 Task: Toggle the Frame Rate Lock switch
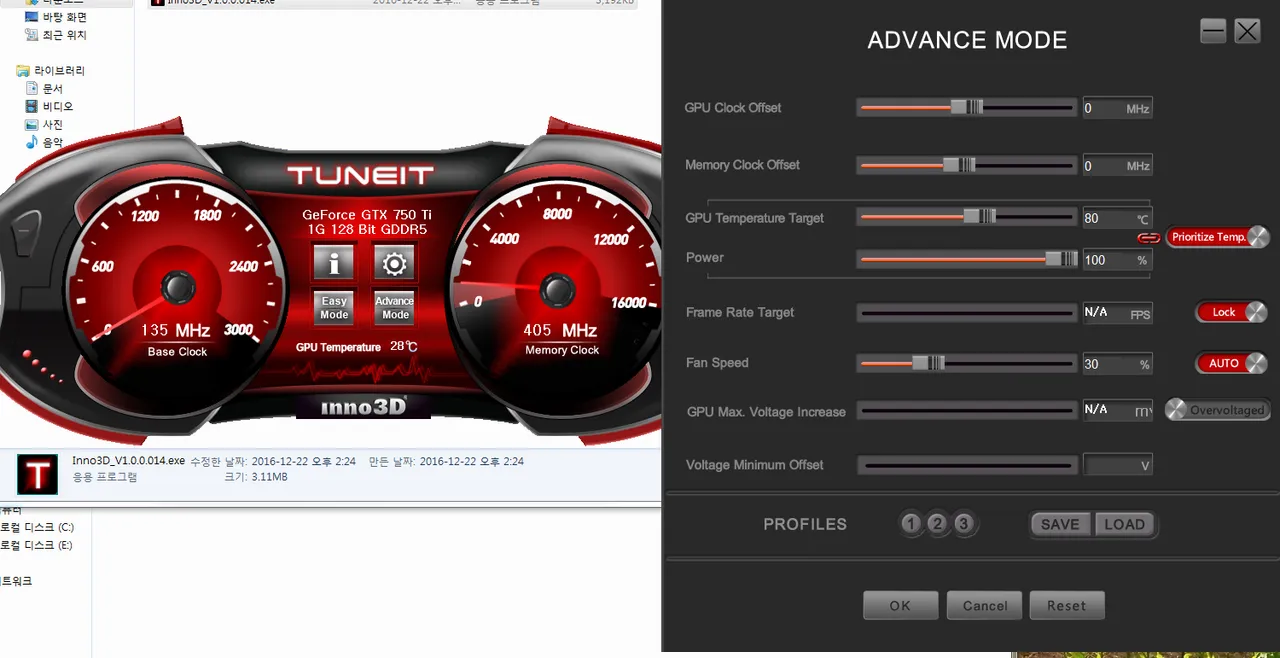[x=1232, y=312]
